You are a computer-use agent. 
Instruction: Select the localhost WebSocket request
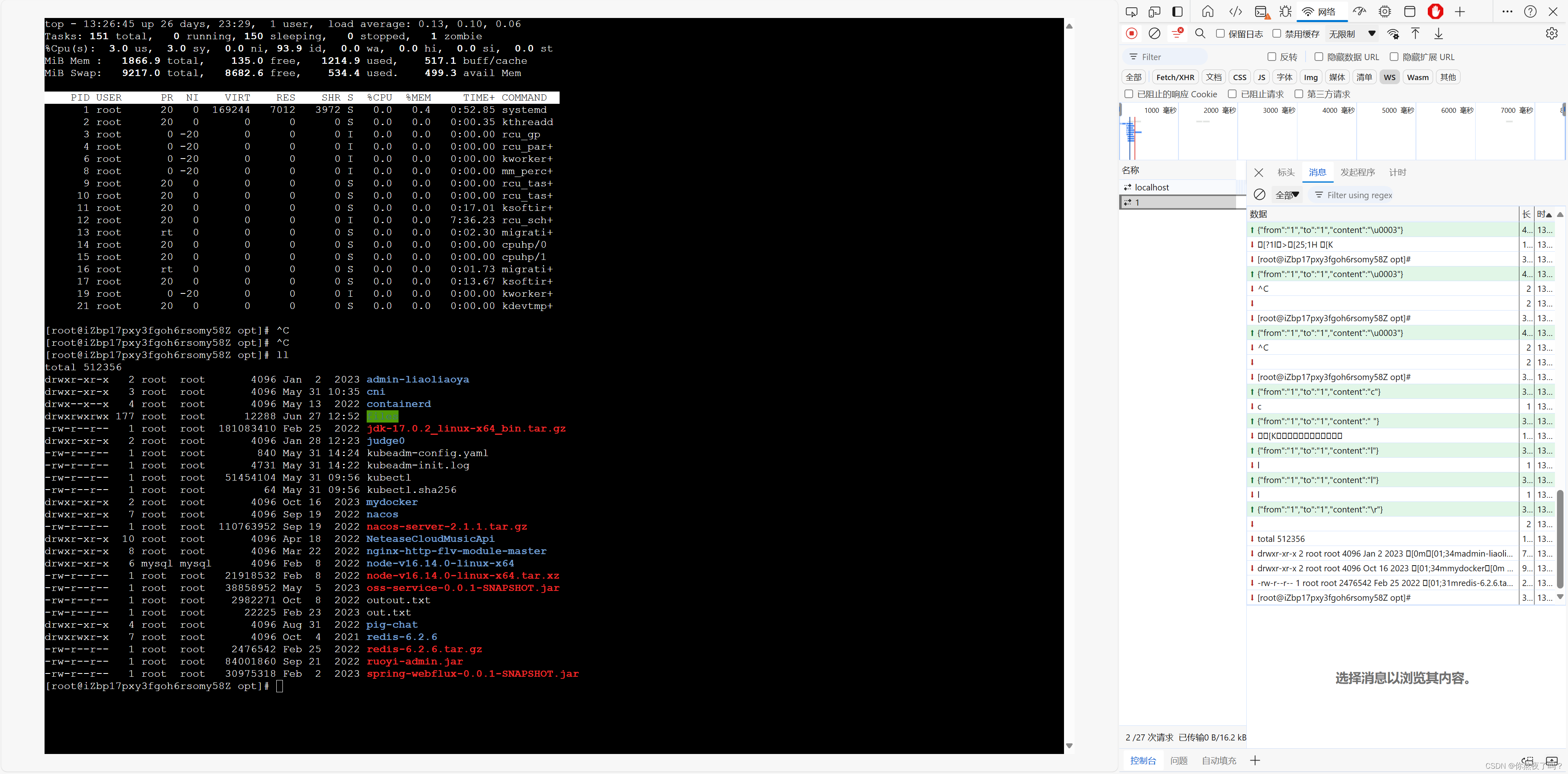[1153, 187]
